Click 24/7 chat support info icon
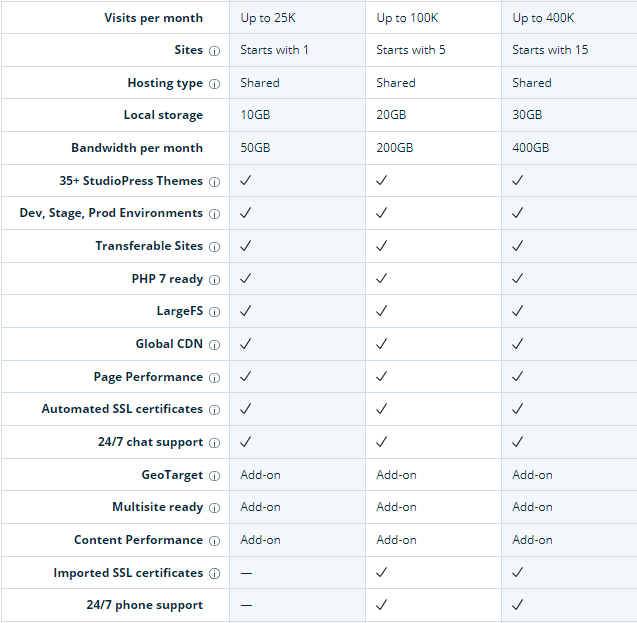The image size is (637, 623). click(214, 443)
